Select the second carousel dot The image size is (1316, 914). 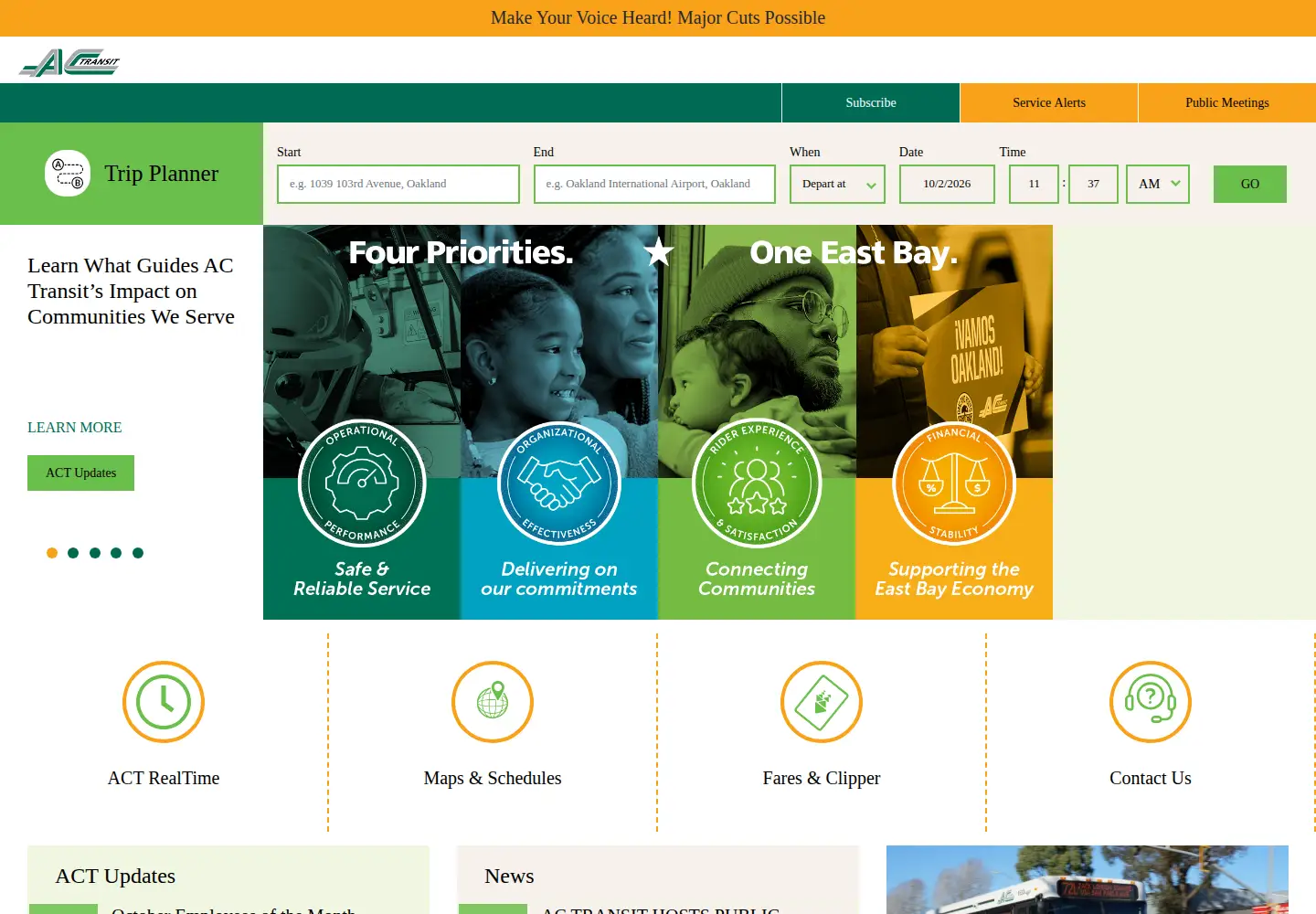(73, 553)
